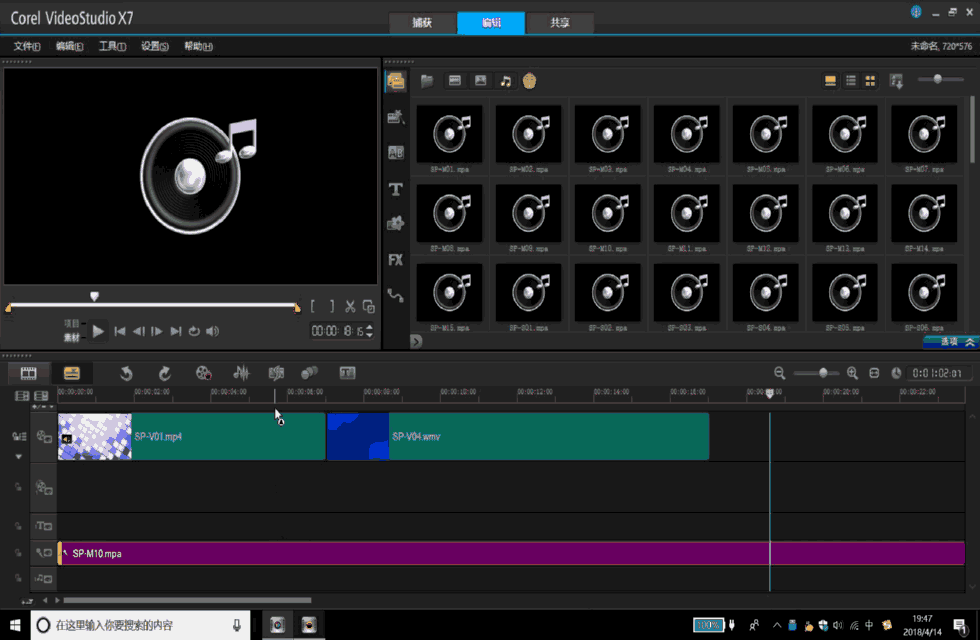The width and height of the screenshot is (980, 640).
Task: Open the Sound Mixer waveform icon
Action: coord(241,373)
